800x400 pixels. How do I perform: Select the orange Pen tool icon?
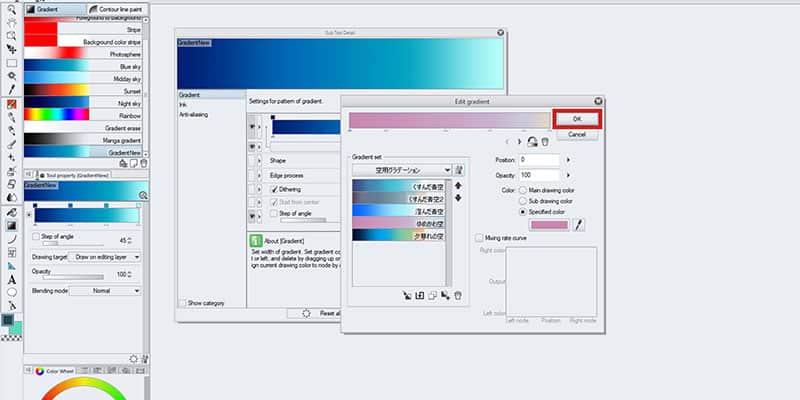pos(11,104)
